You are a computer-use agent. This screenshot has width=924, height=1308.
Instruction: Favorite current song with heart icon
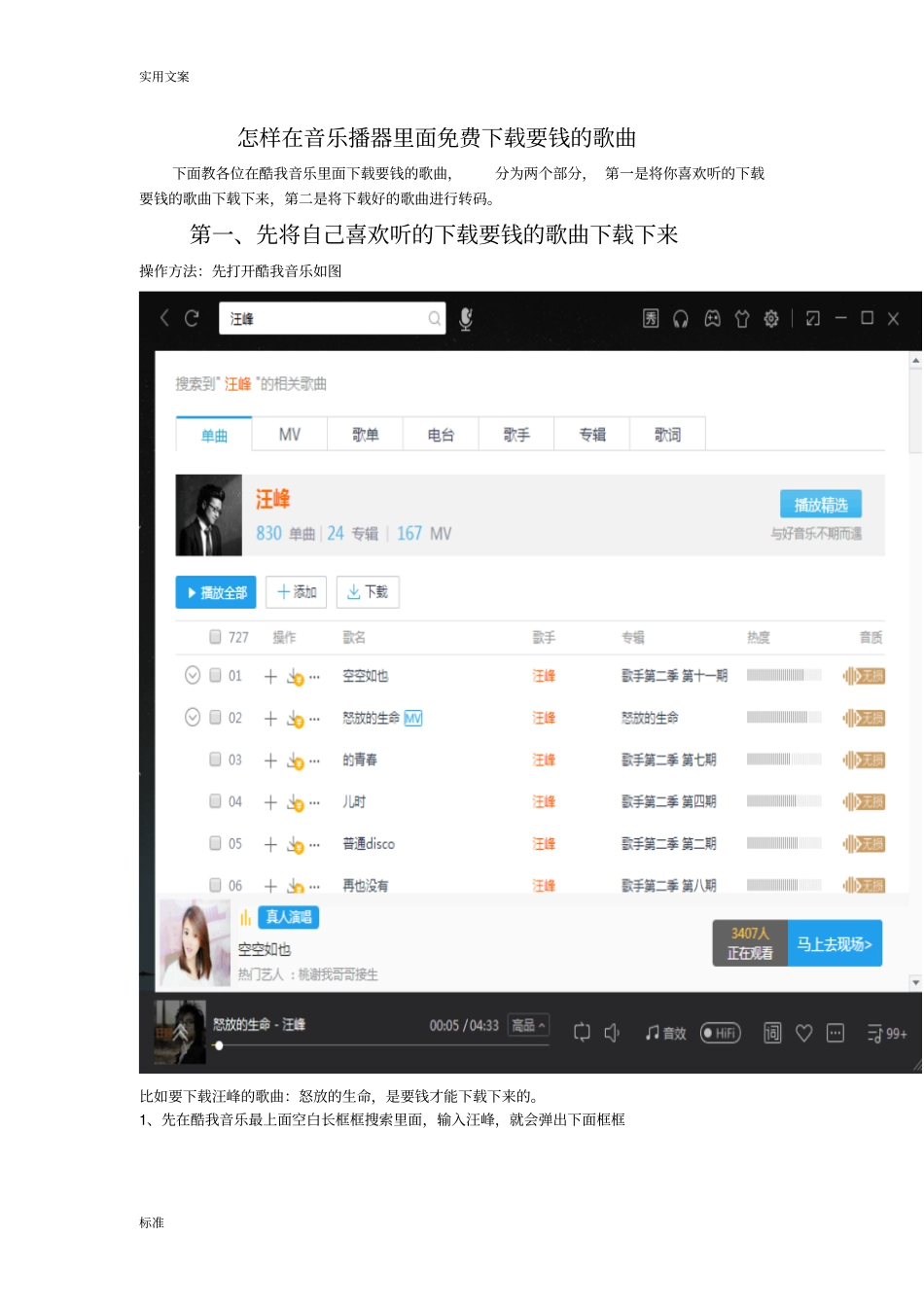coord(804,1033)
